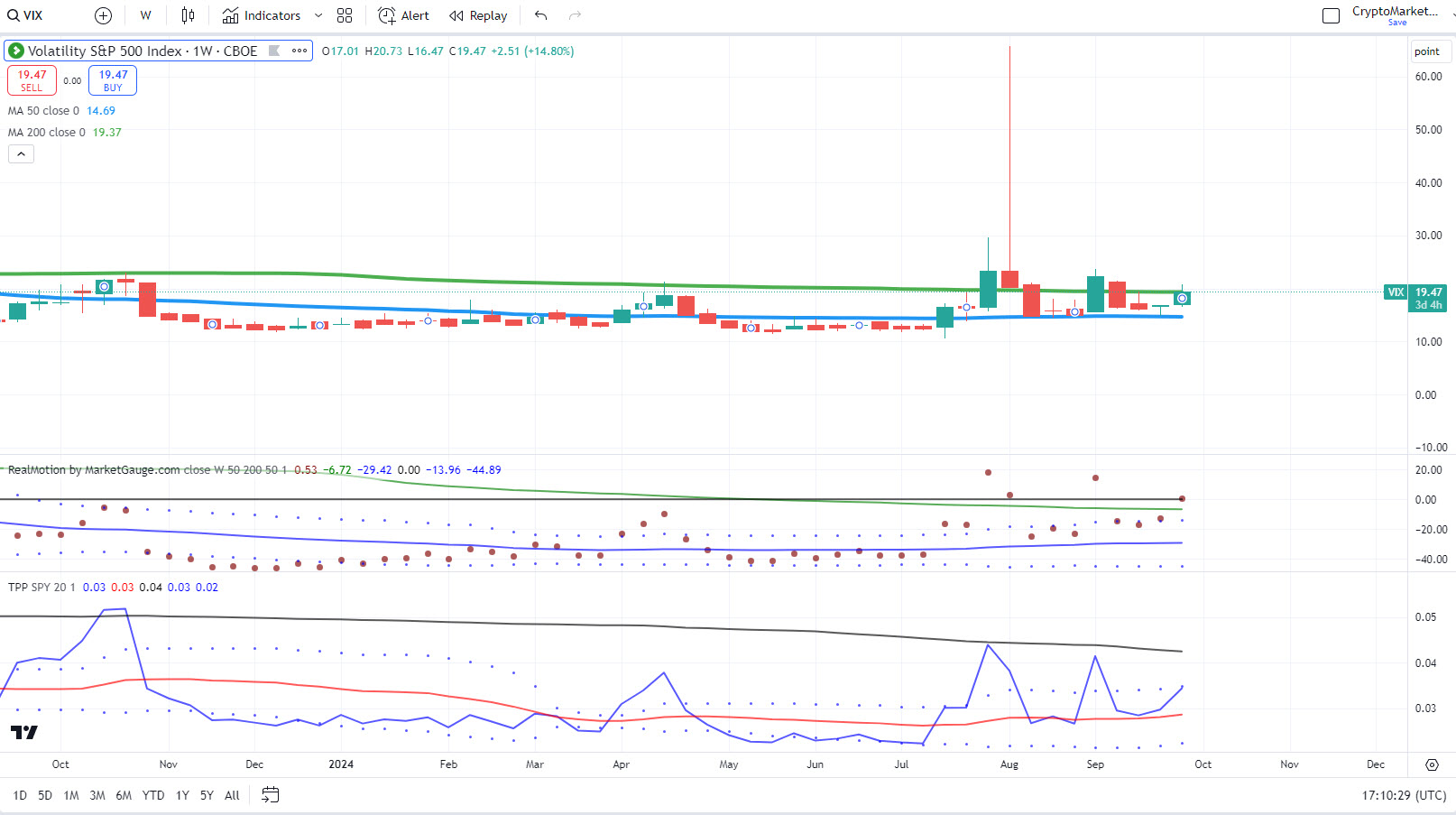Viewport: 1456px width, 815px height.
Task: Open the chart settings gear by time axis
Action: (1432, 764)
